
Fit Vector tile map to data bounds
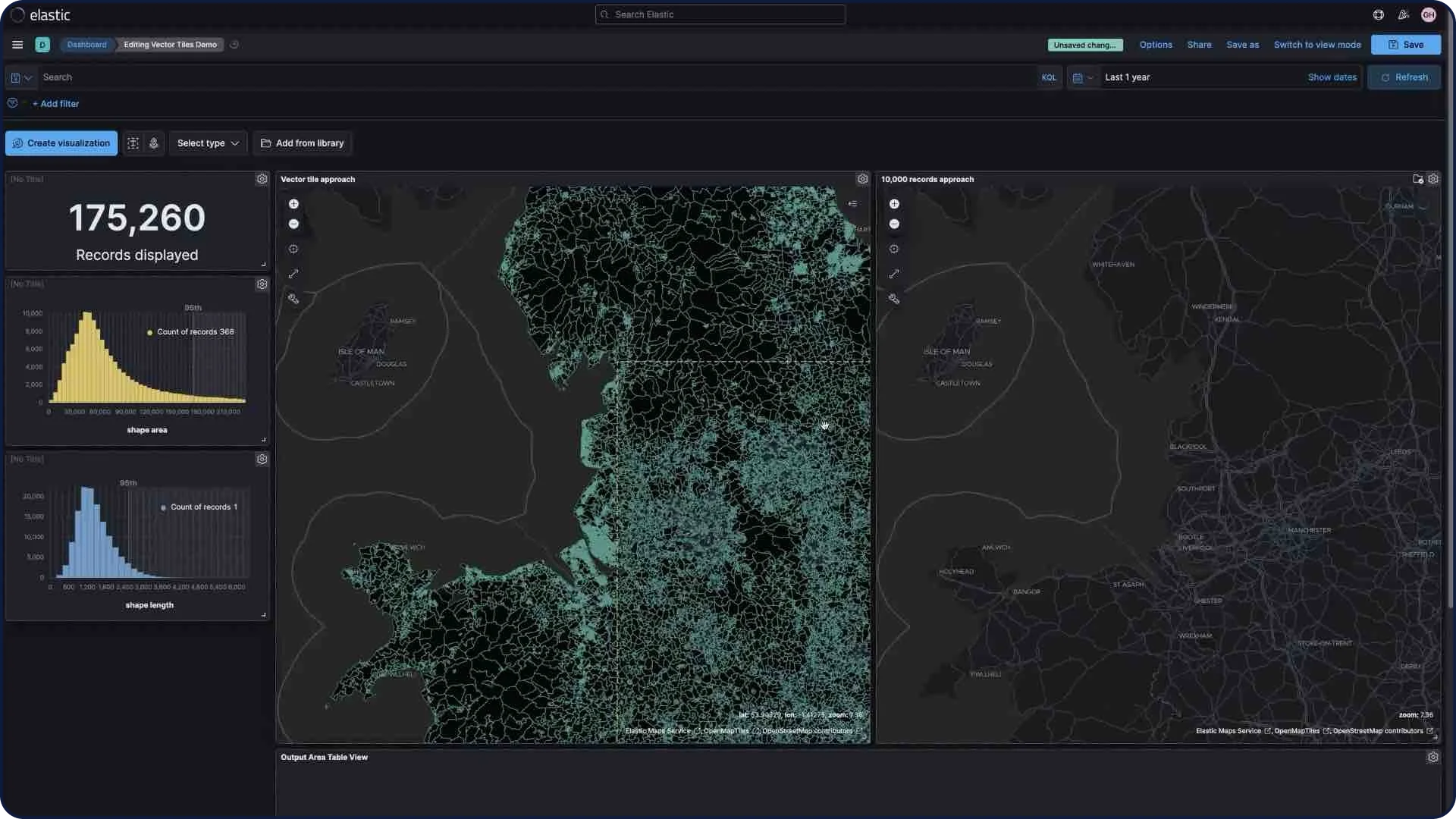(x=293, y=249)
